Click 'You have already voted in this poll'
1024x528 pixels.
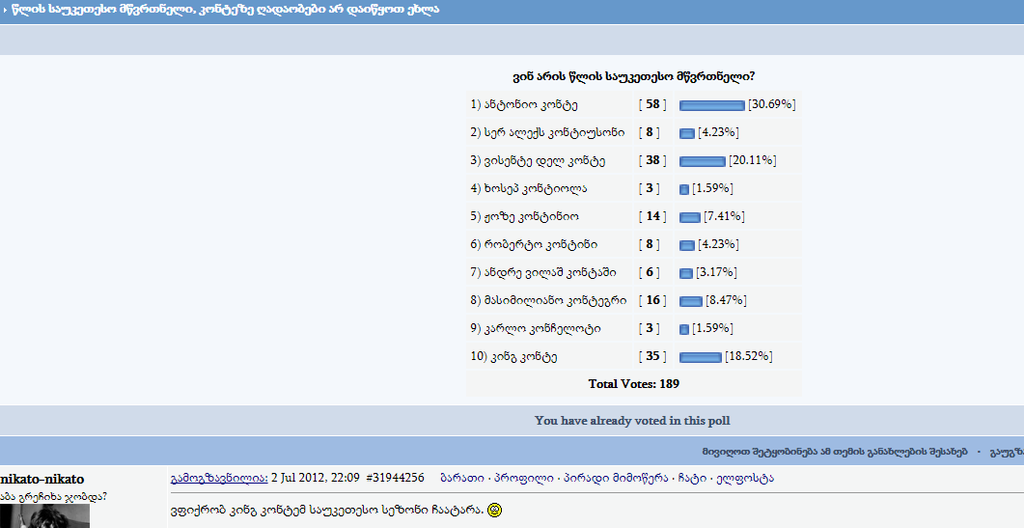[x=632, y=421]
